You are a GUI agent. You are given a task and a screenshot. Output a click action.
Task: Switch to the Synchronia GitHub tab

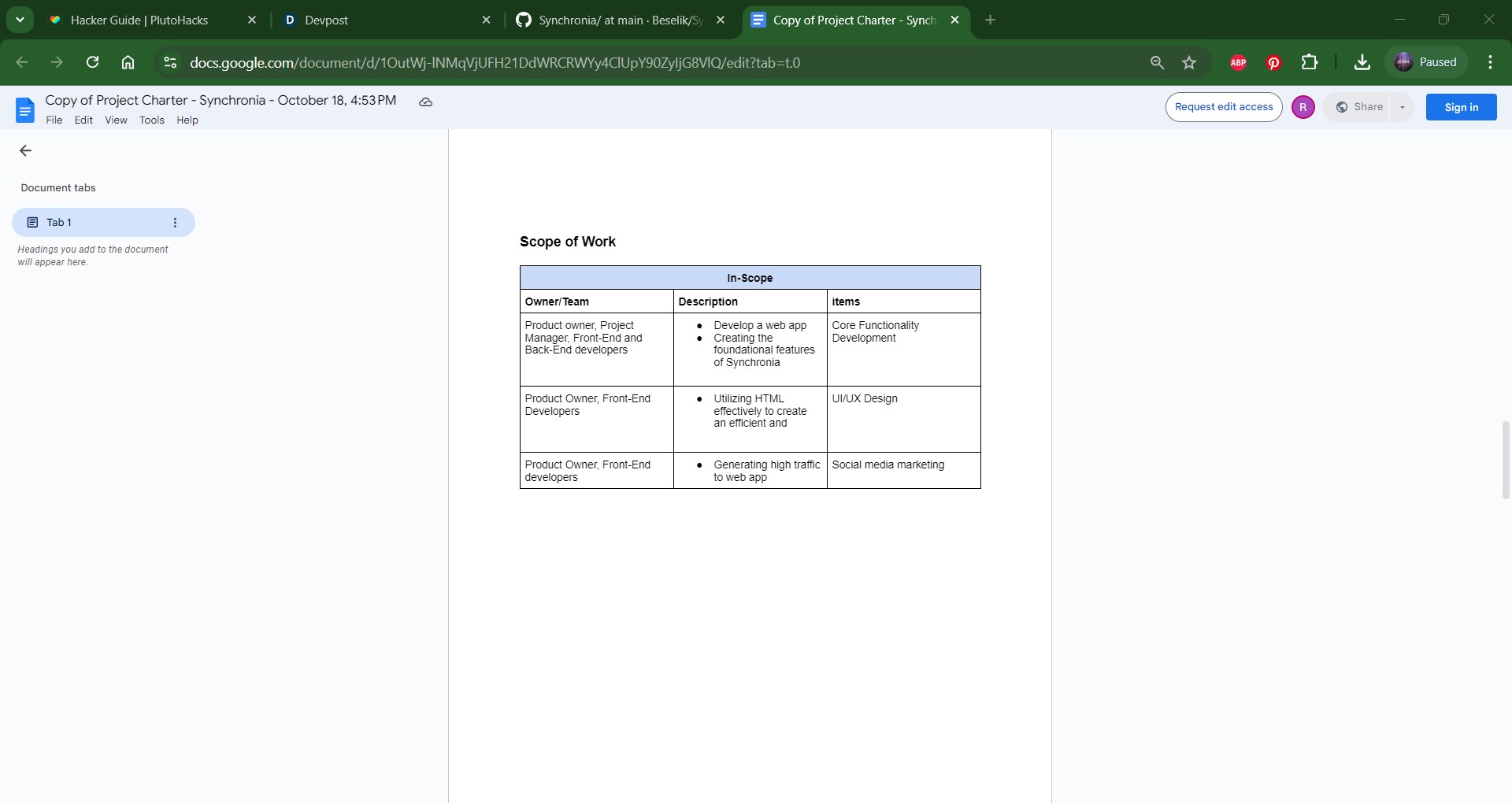[621, 20]
